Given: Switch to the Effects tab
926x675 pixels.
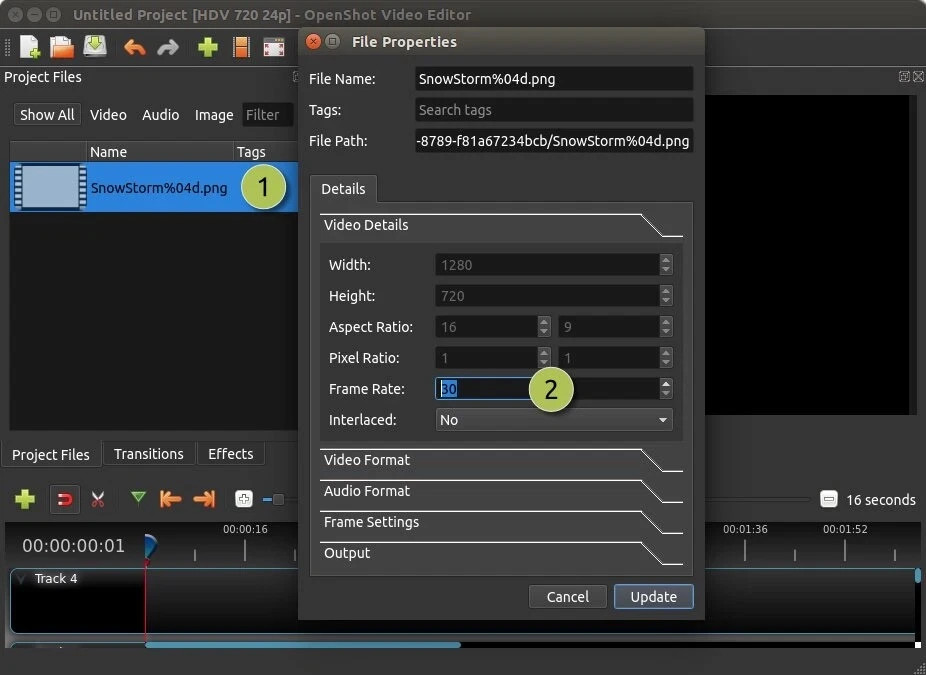Looking at the screenshot, I should coord(230,453).
